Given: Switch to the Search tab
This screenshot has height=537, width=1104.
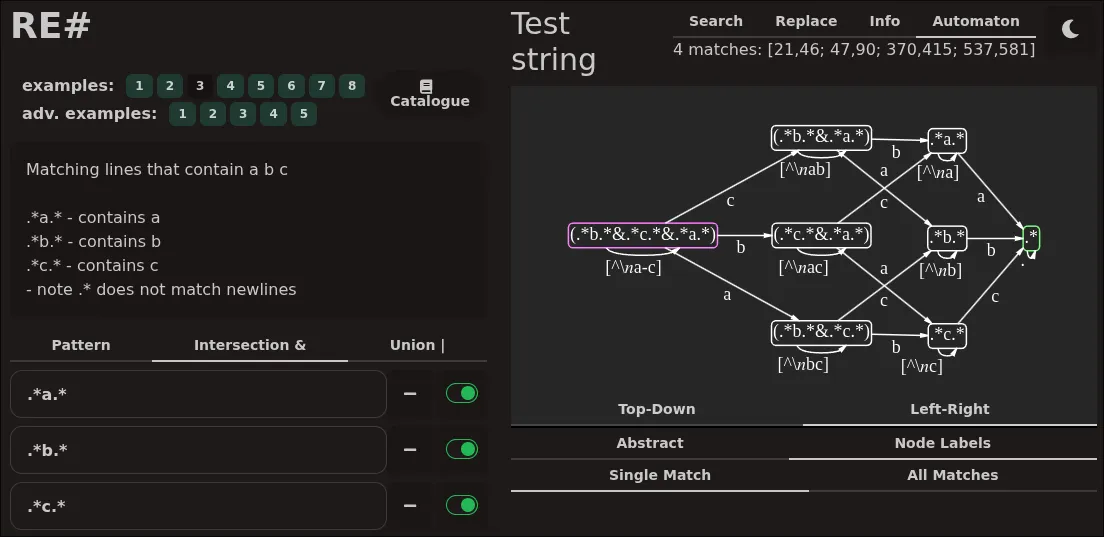Looking at the screenshot, I should coord(715,21).
